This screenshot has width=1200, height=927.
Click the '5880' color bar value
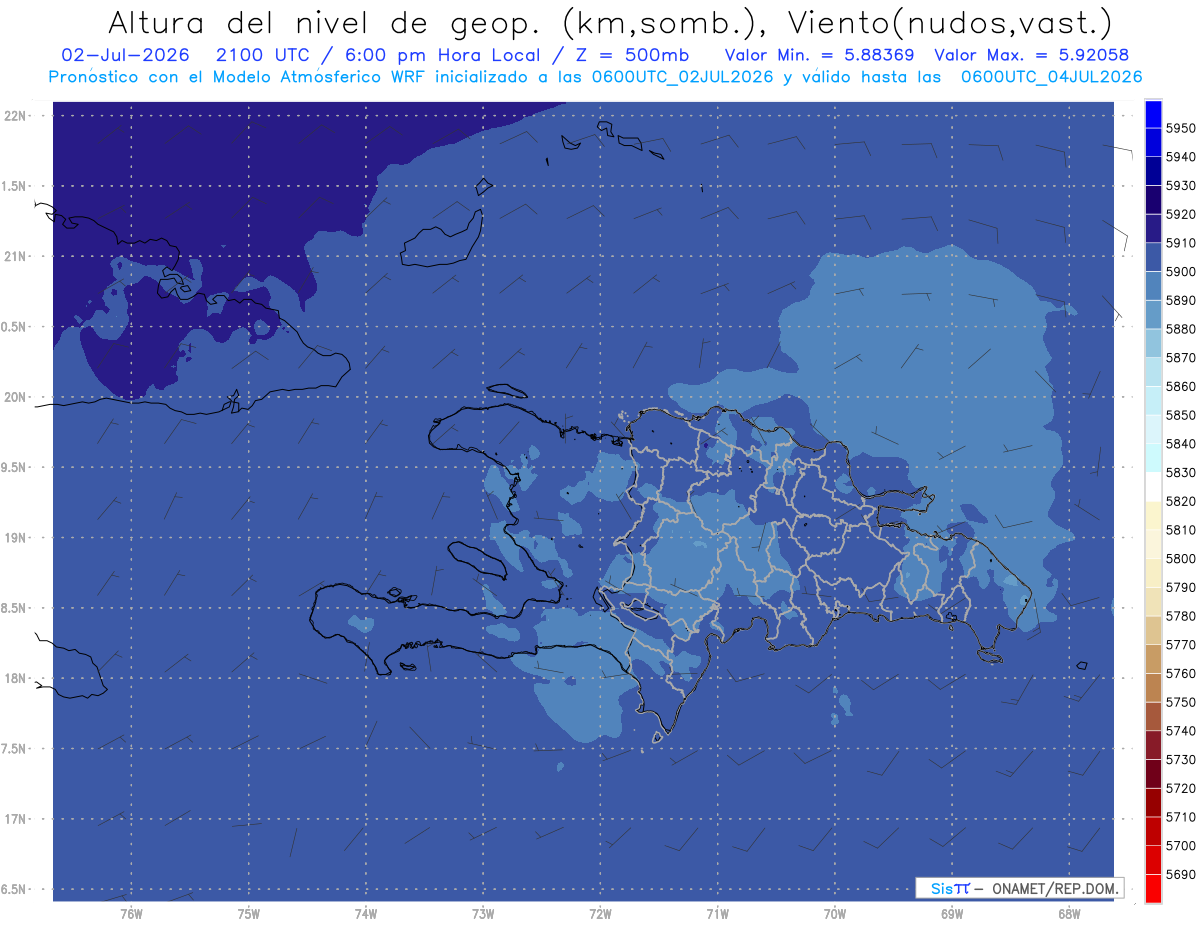1180,329
